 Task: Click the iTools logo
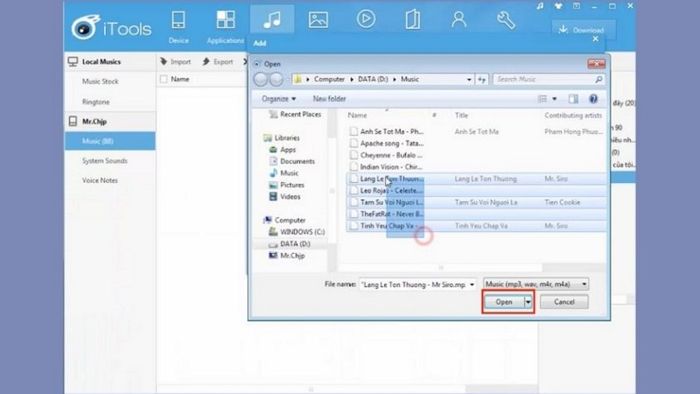pyautogui.click(x=112, y=28)
